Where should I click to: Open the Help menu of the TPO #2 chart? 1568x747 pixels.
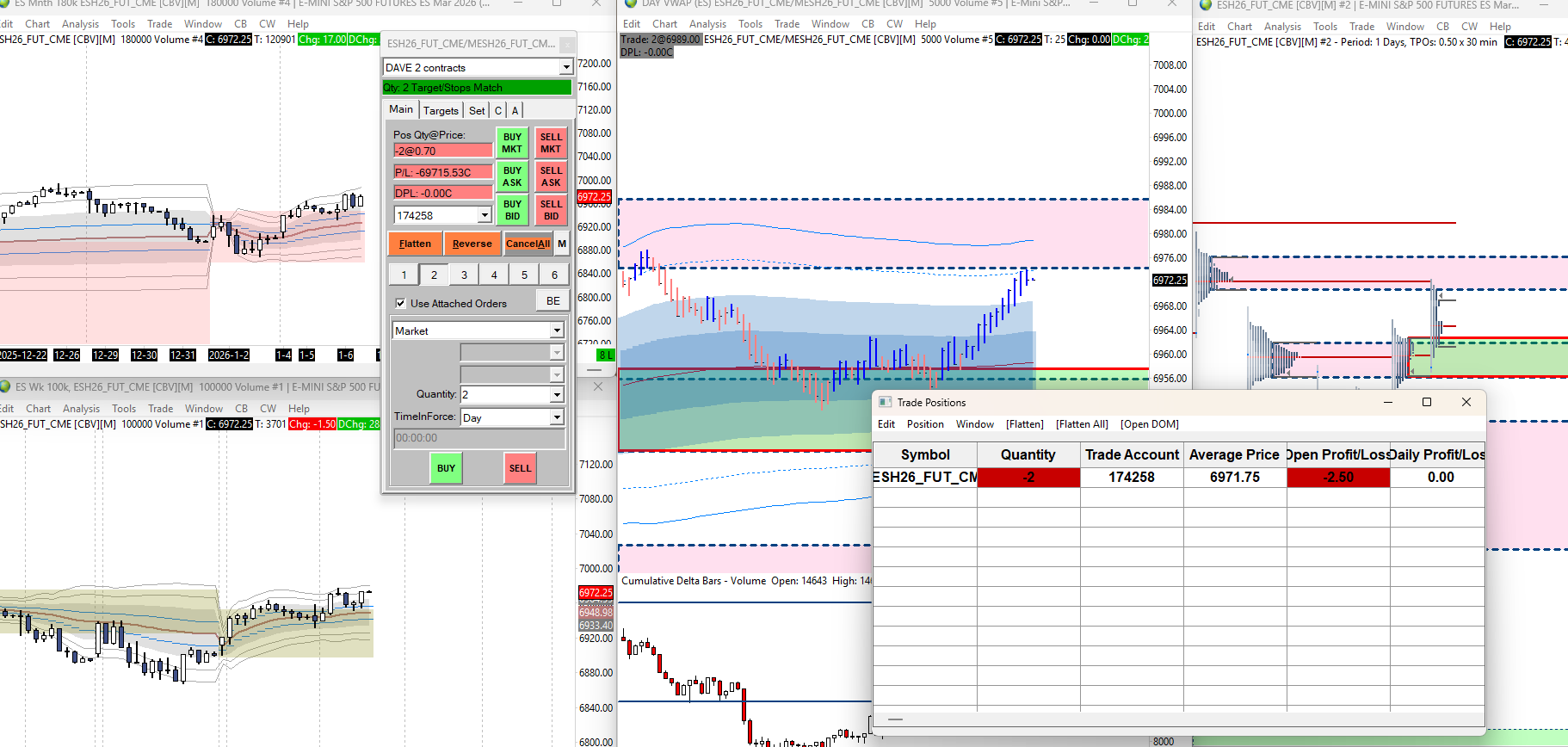coord(1500,27)
